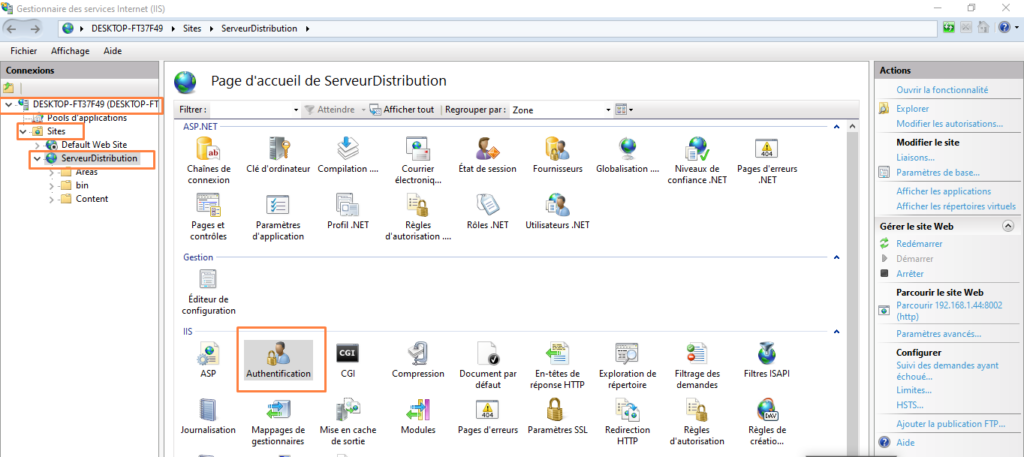
Task: Collapse the Gérer le site Web section
Action: [x=1008, y=226]
